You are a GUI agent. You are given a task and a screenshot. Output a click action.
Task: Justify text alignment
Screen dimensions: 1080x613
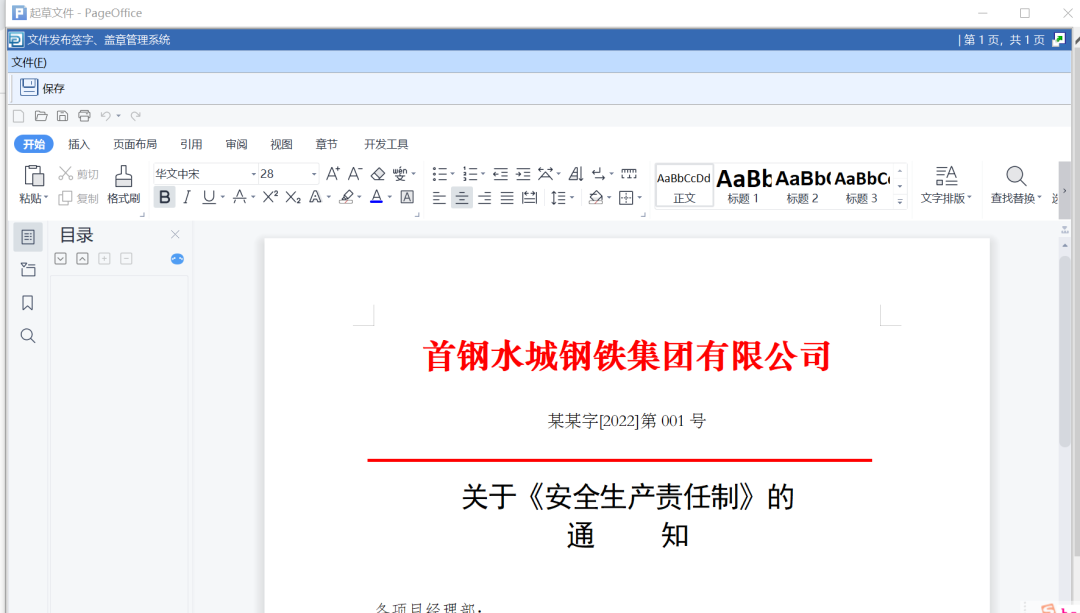[507, 198]
